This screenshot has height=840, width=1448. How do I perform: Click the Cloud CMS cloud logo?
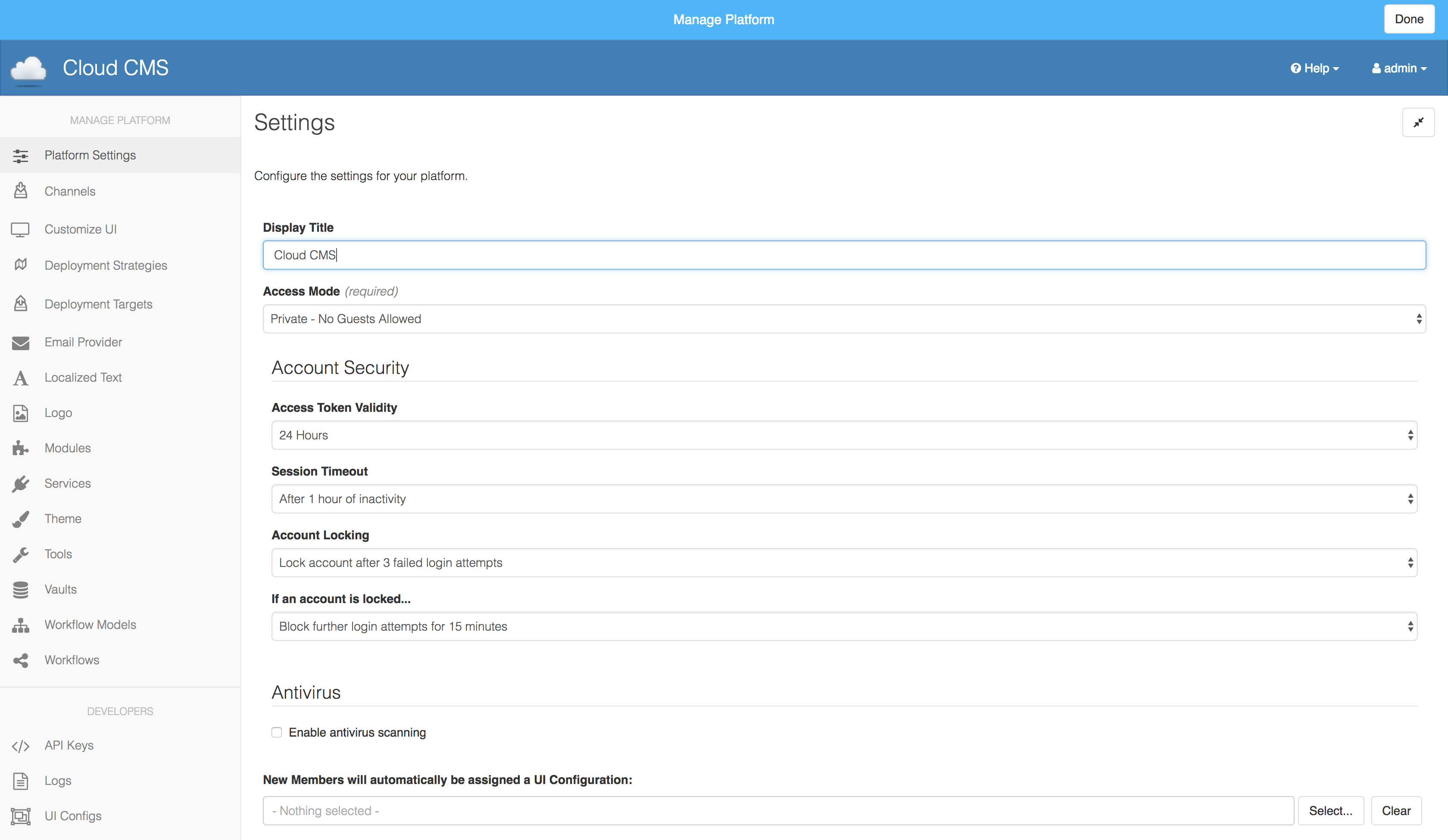(28, 69)
